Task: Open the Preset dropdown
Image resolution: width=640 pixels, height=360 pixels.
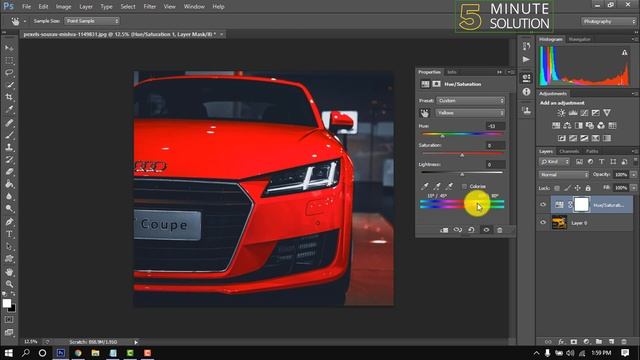Action: (x=471, y=100)
